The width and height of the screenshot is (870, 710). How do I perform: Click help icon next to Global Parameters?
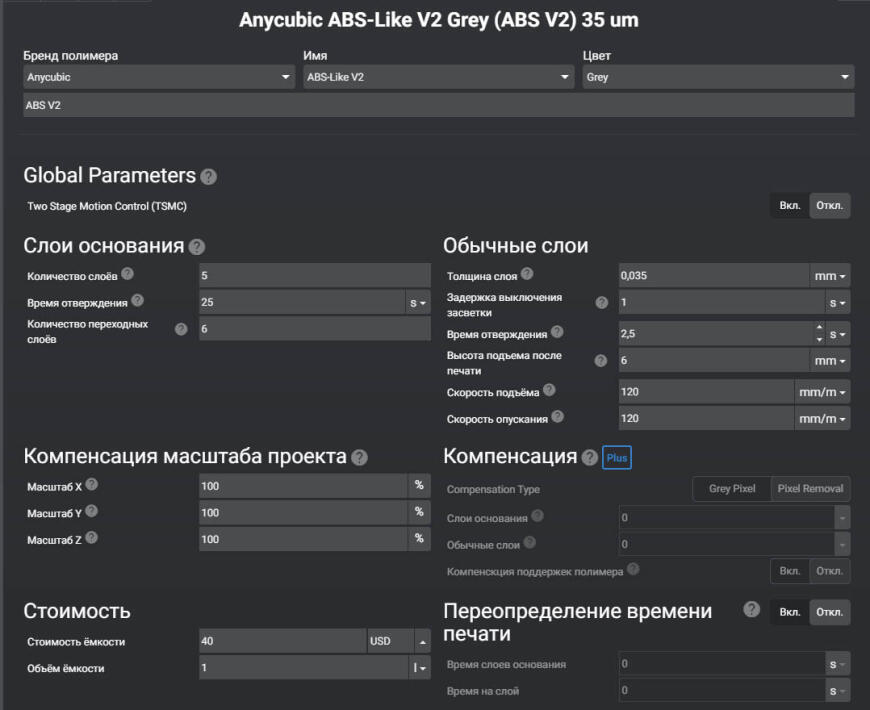coord(208,177)
